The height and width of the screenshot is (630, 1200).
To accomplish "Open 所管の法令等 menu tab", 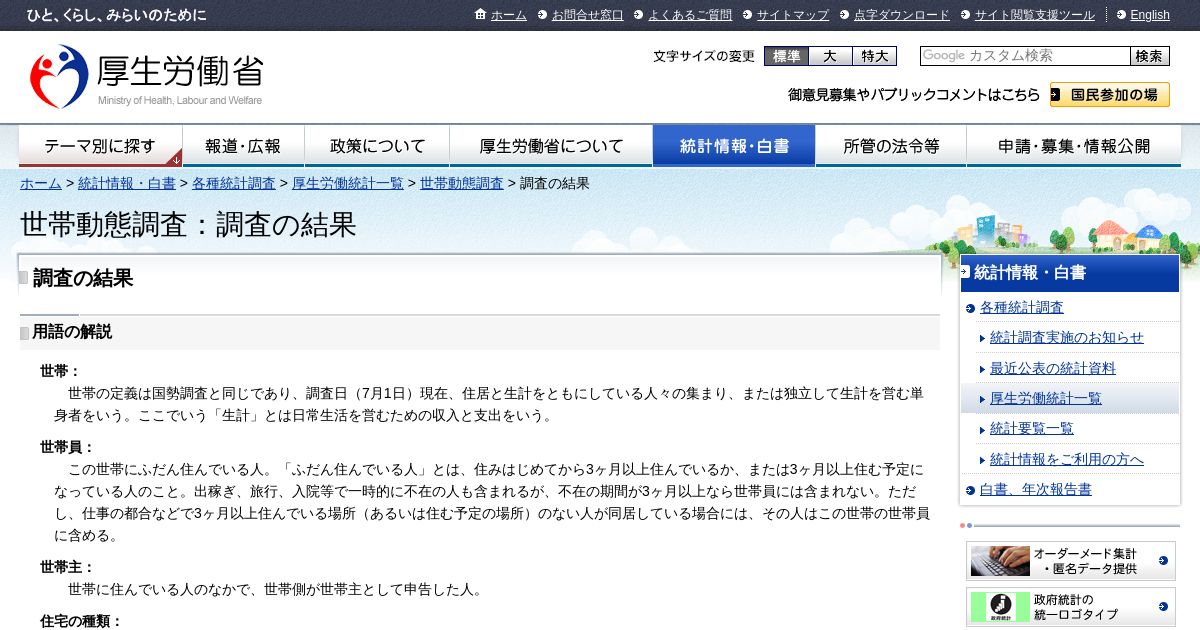I will tap(891, 146).
